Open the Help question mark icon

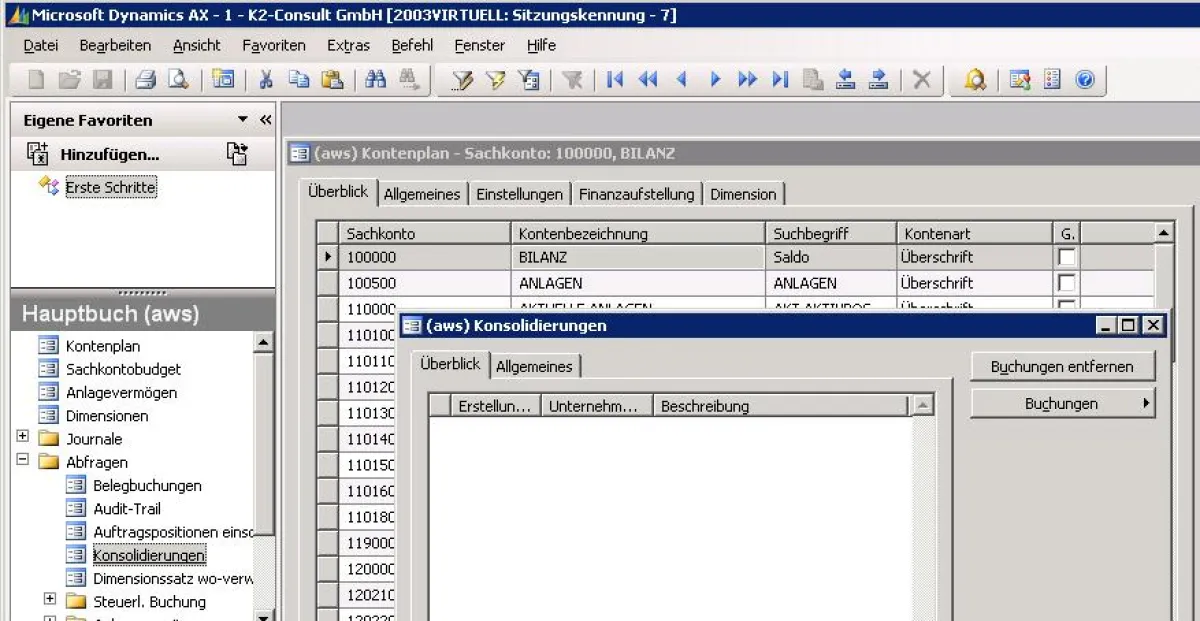1086,80
